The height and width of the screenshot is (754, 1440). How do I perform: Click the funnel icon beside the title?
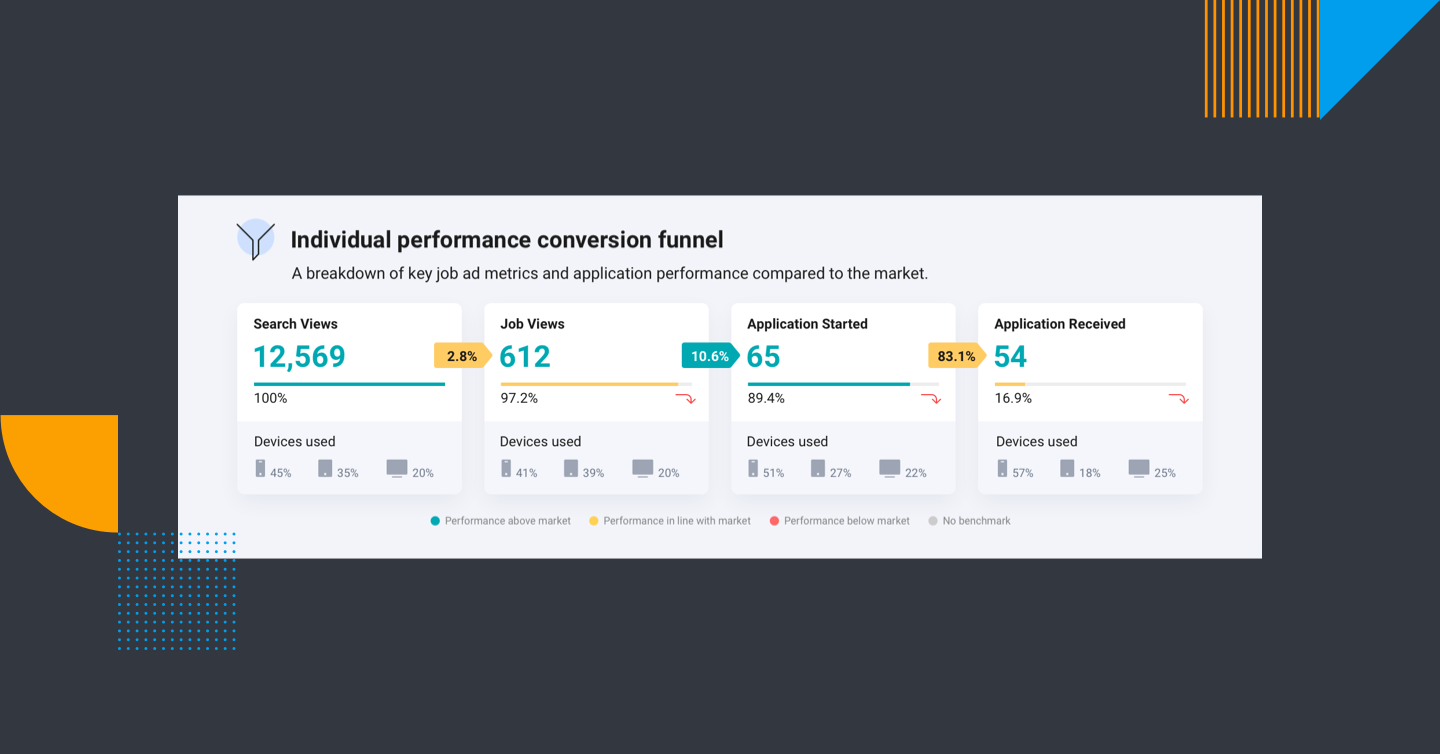(255, 239)
